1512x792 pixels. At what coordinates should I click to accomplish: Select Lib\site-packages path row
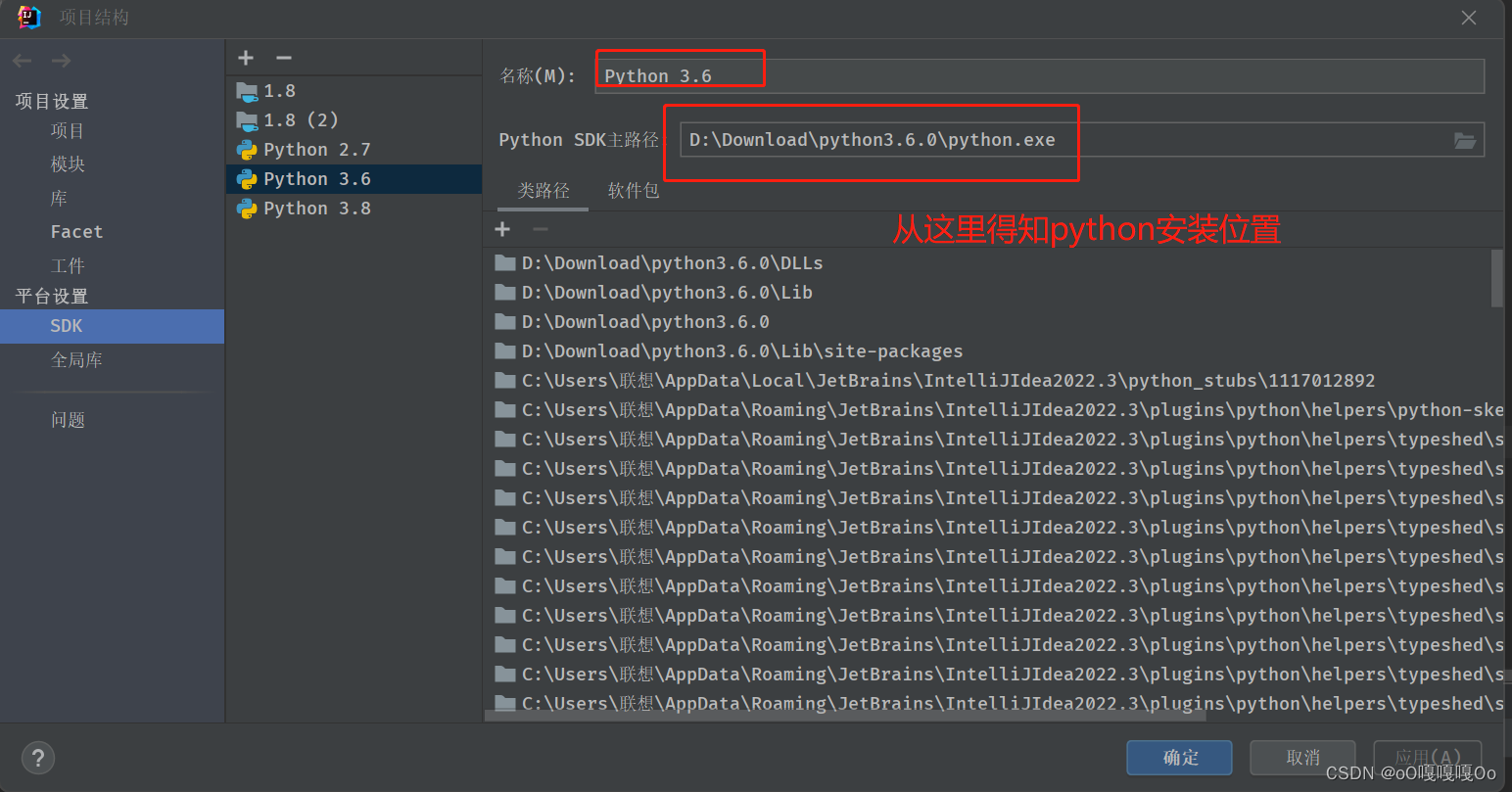point(987,351)
